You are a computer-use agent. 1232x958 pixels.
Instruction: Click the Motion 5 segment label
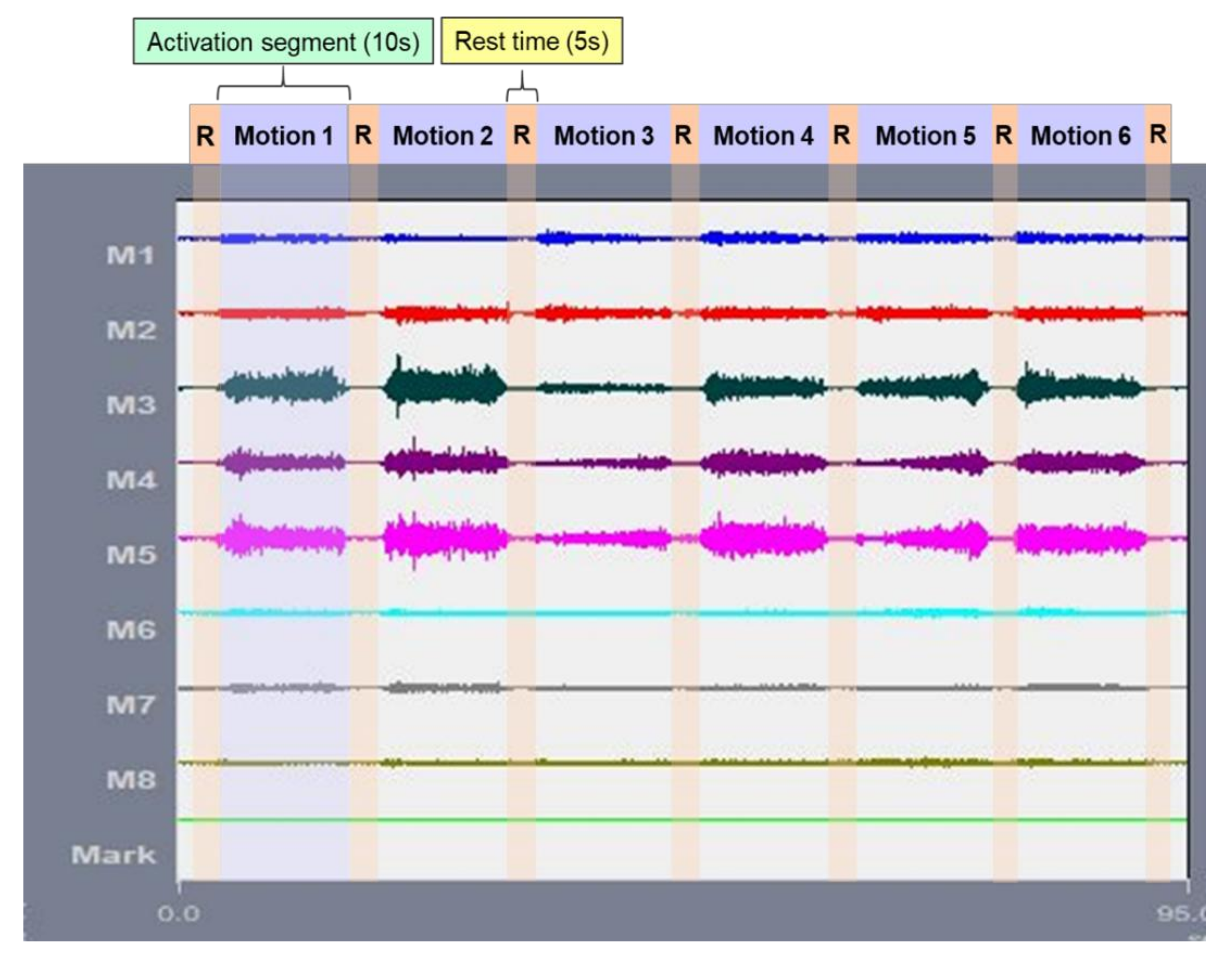(x=925, y=136)
